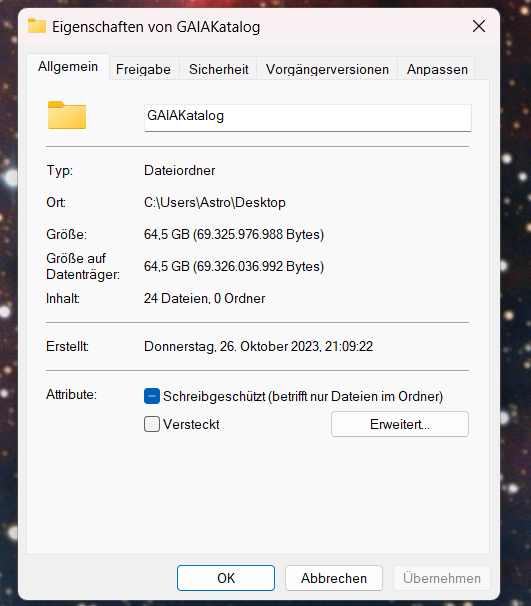Click the Abbrechen button
This screenshot has width=531, height=606.
pos(334,578)
